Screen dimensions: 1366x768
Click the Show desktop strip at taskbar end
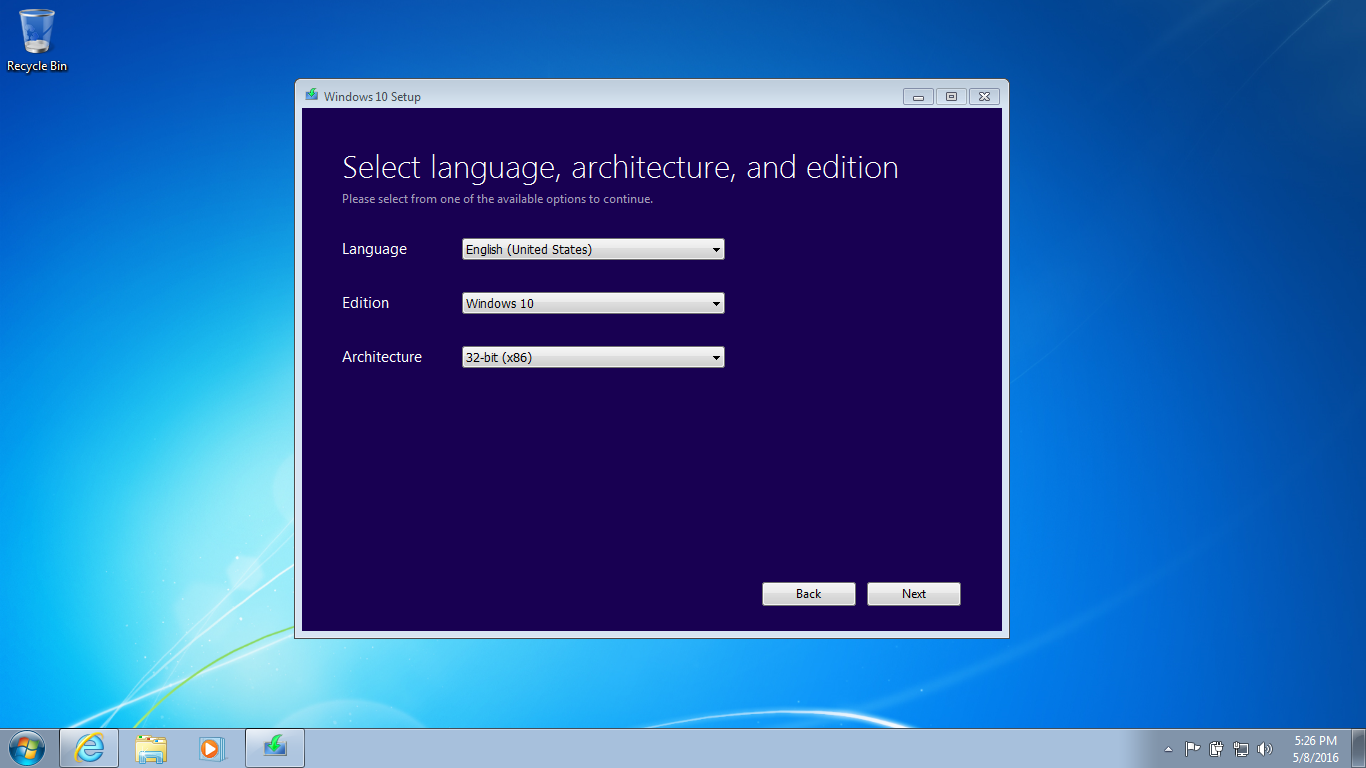pos(1359,748)
